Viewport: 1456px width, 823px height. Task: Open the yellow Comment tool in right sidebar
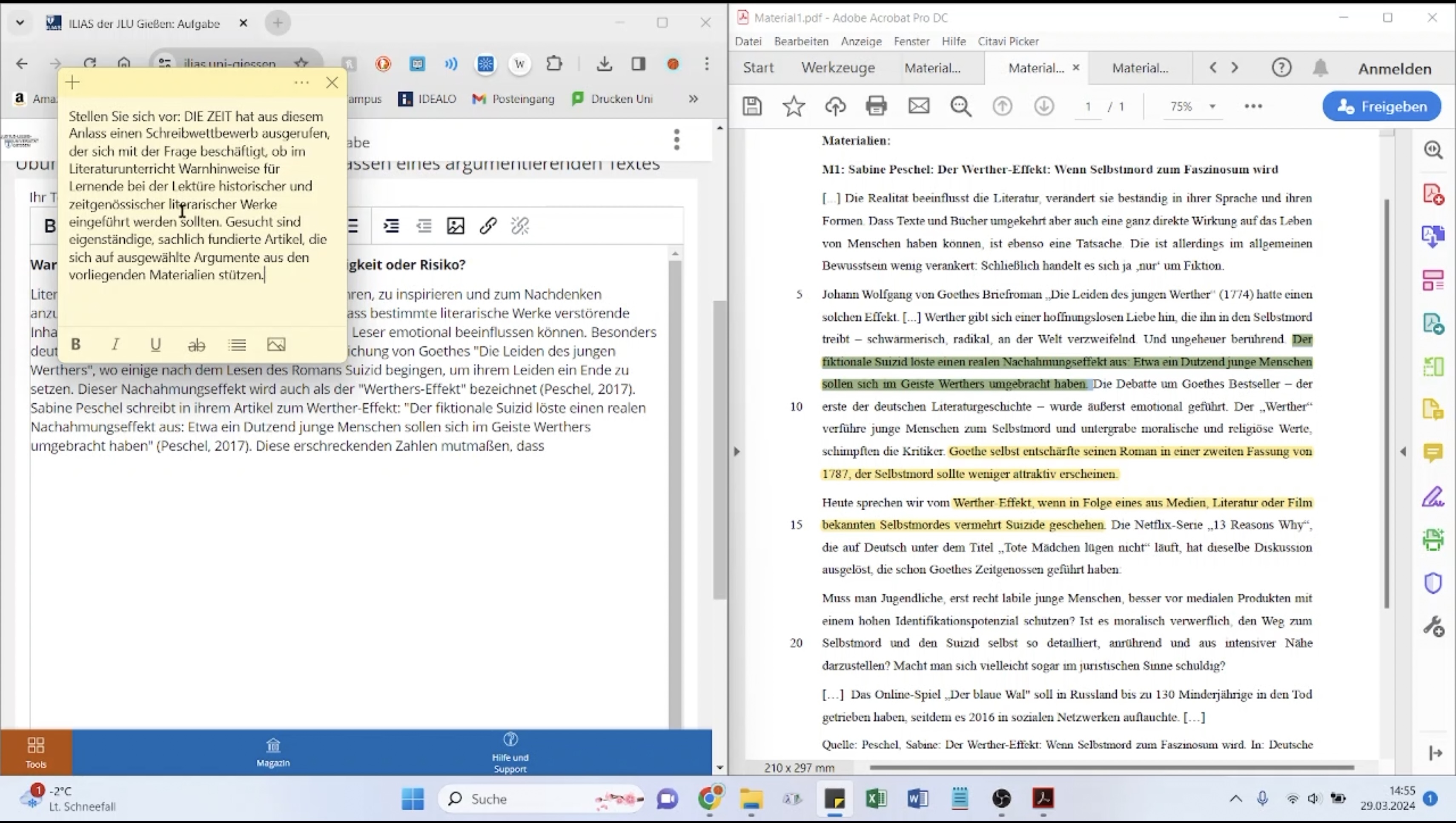[1433, 453]
